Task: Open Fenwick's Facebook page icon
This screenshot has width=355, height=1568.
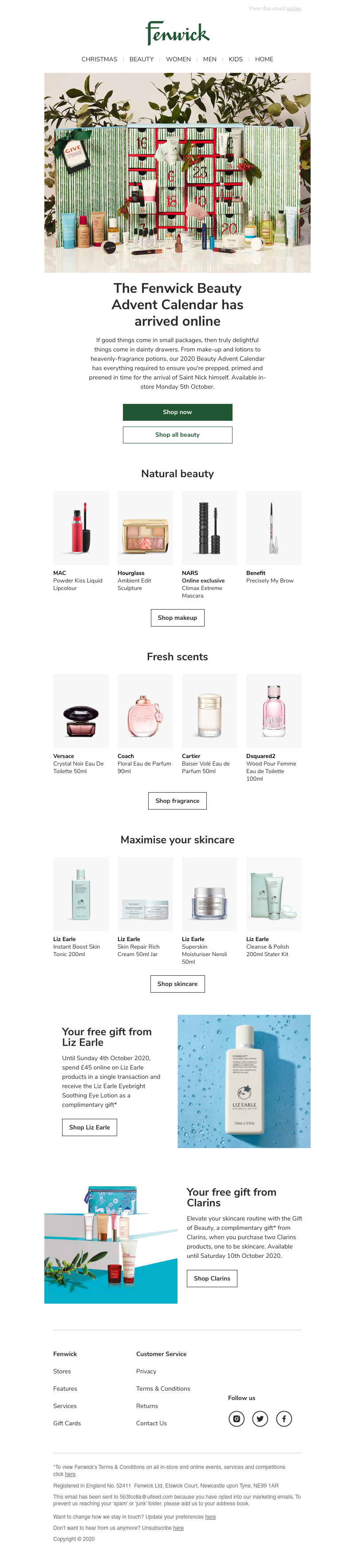Action: (x=284, y=1419)
